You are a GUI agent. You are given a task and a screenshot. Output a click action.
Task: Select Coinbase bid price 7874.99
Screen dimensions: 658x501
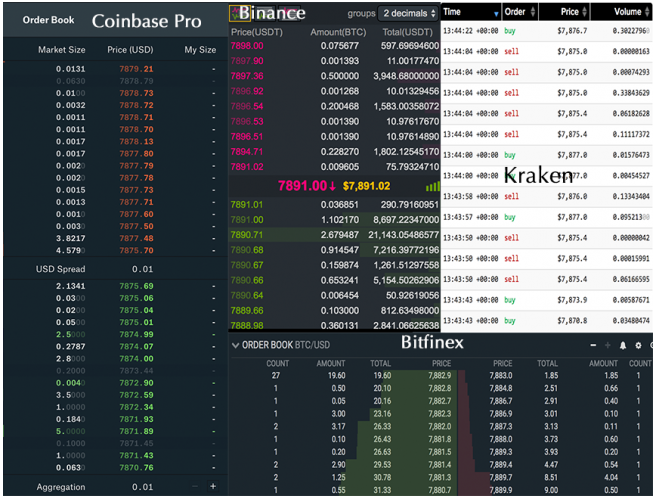136,334
